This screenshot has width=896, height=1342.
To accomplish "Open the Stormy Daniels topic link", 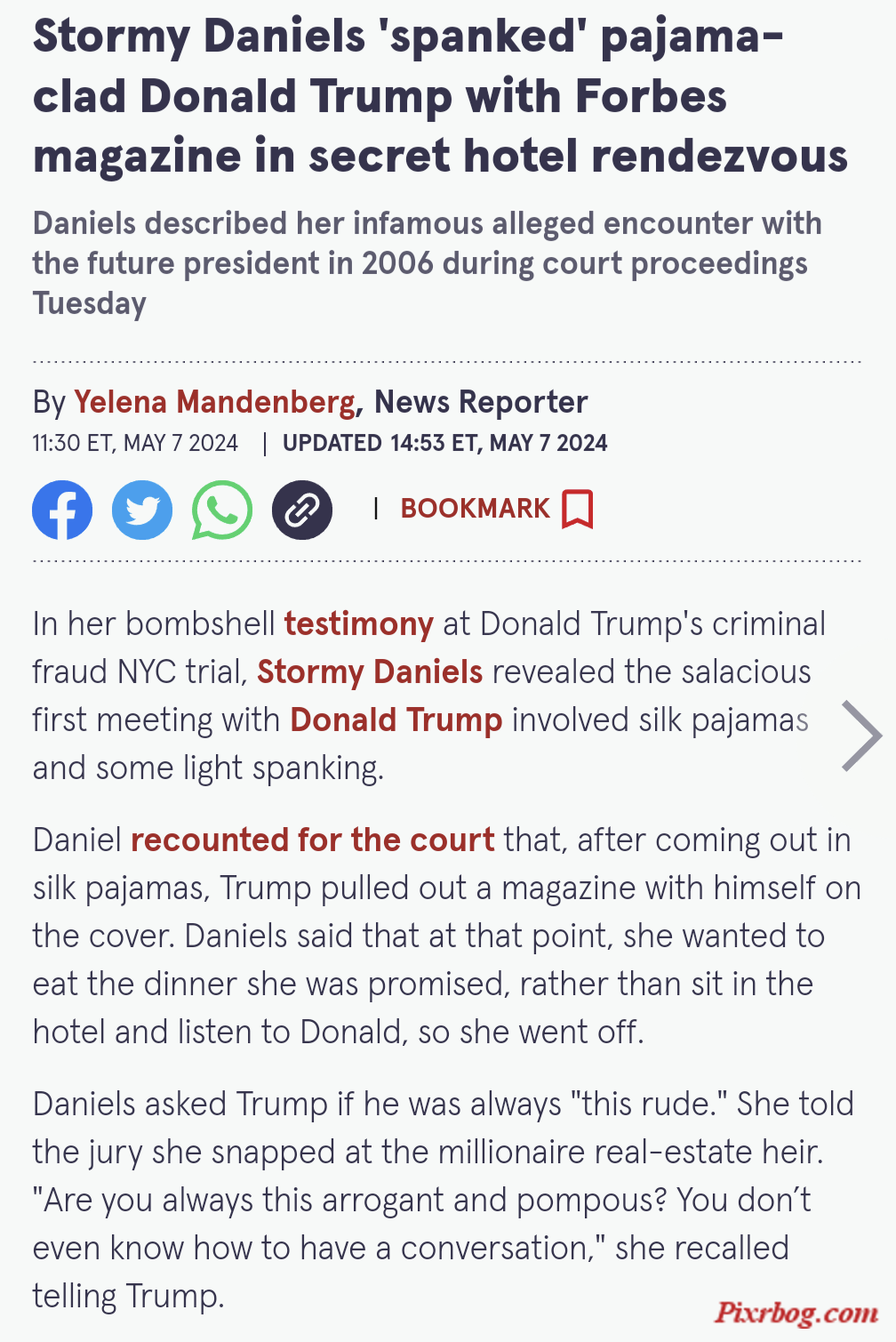I will point(370,671).
